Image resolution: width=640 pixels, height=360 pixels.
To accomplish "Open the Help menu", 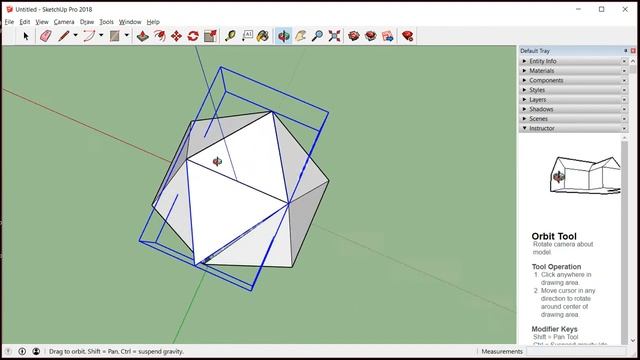I will (x=153, y=22).
